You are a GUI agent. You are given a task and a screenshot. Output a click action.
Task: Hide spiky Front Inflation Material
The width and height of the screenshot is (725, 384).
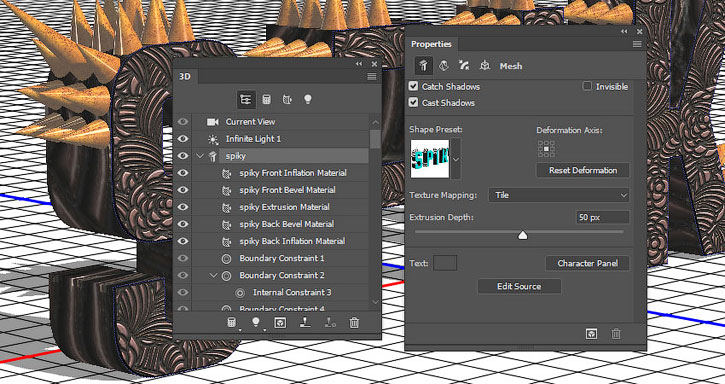tap(183, 173)
